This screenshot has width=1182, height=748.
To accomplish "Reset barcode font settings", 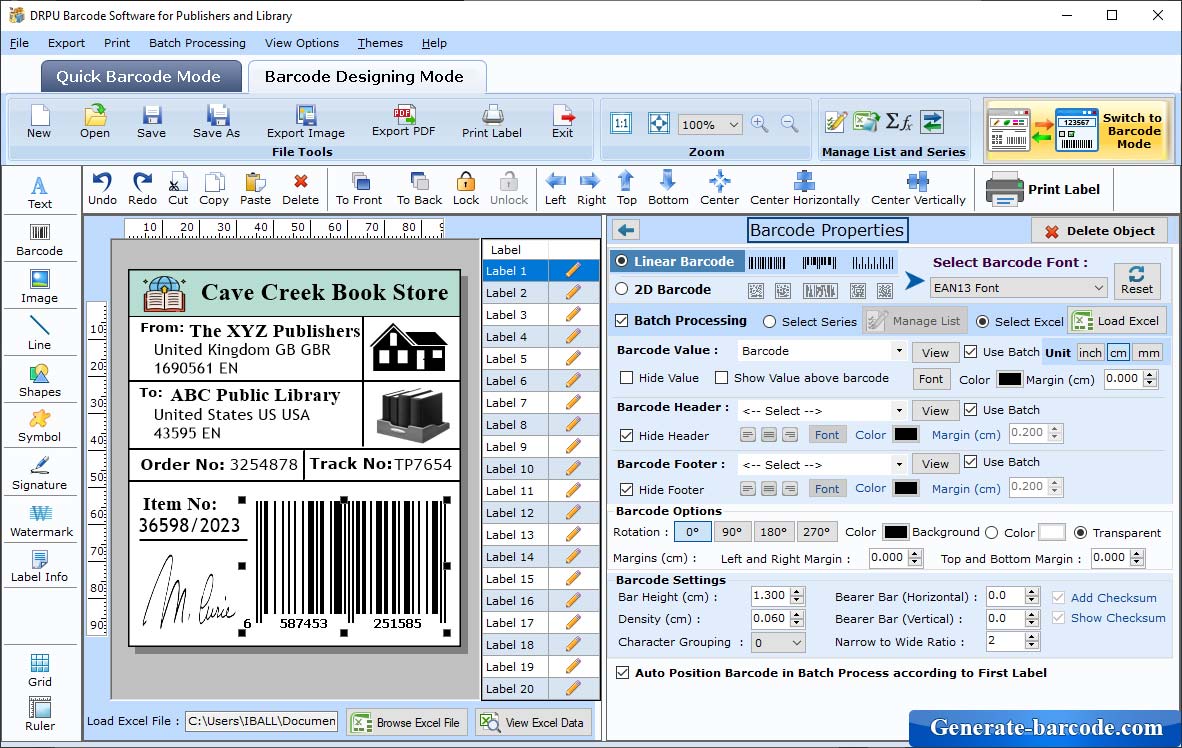I will click(x=1137, y=279).
